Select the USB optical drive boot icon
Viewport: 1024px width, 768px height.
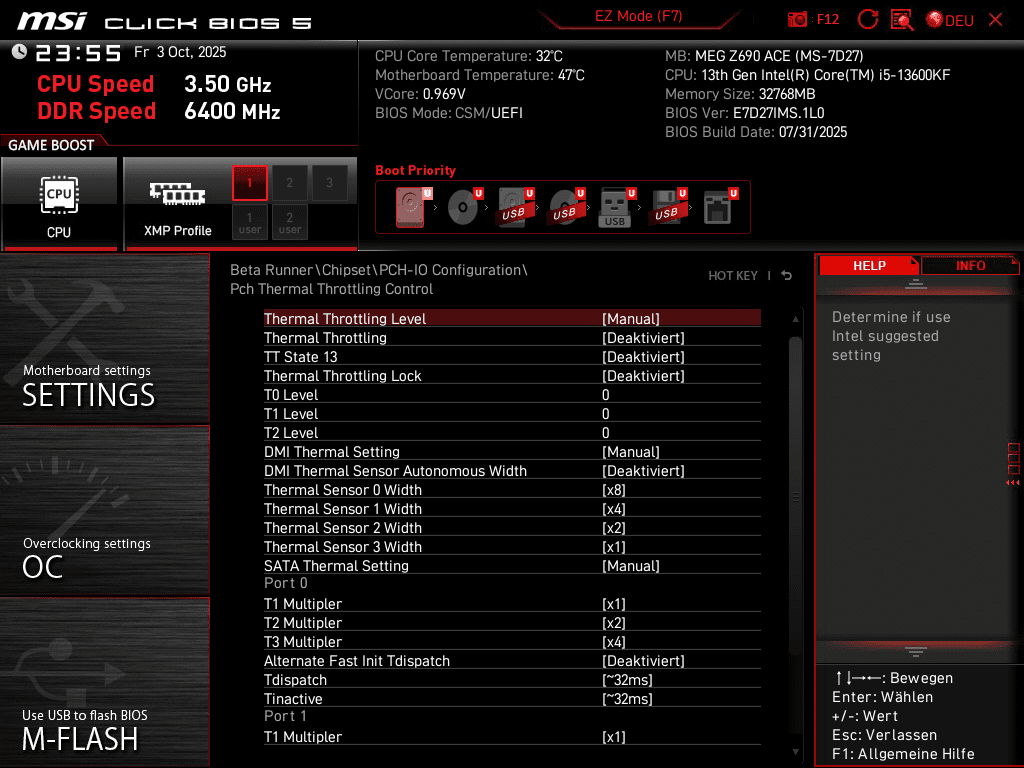[x=566, y=207]
